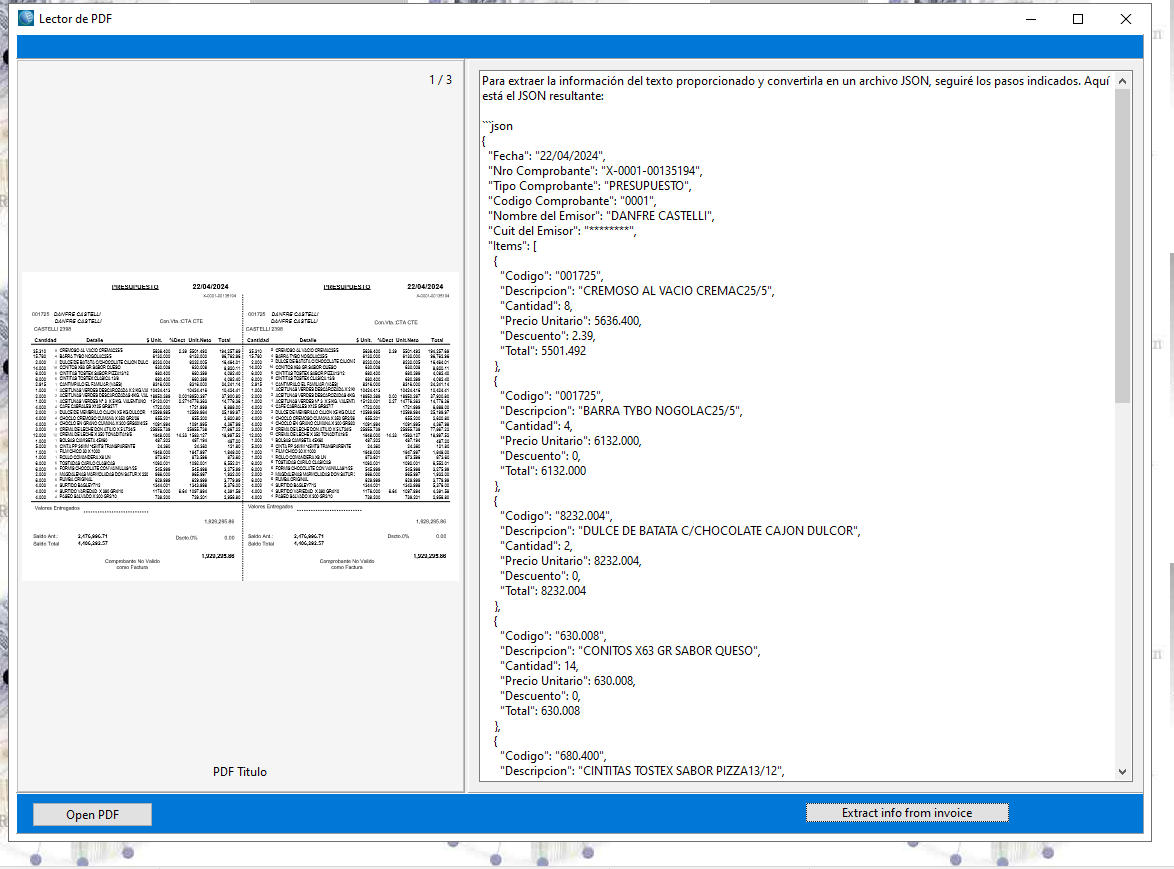Click the PDF Titulo label
1174x869 pixels.
[x=240, y=772]
